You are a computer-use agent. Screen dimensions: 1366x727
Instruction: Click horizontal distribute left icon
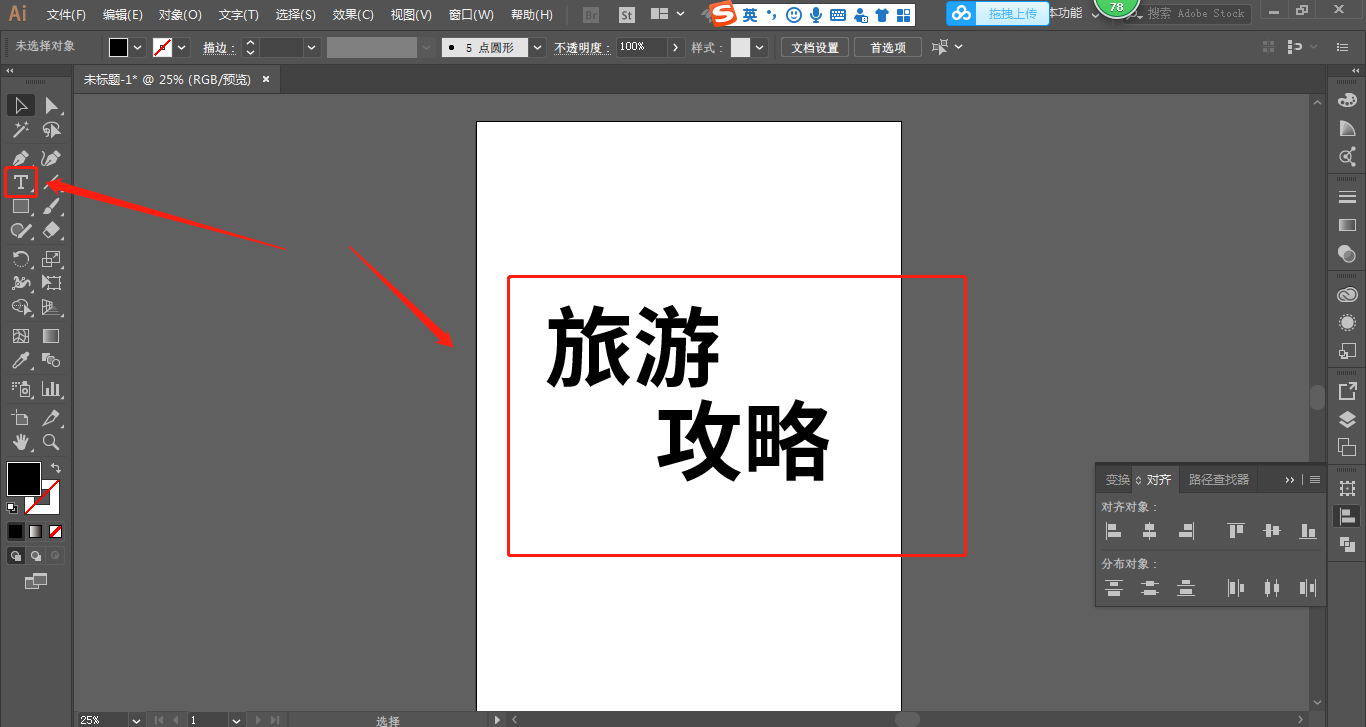tap(1236, 588)
